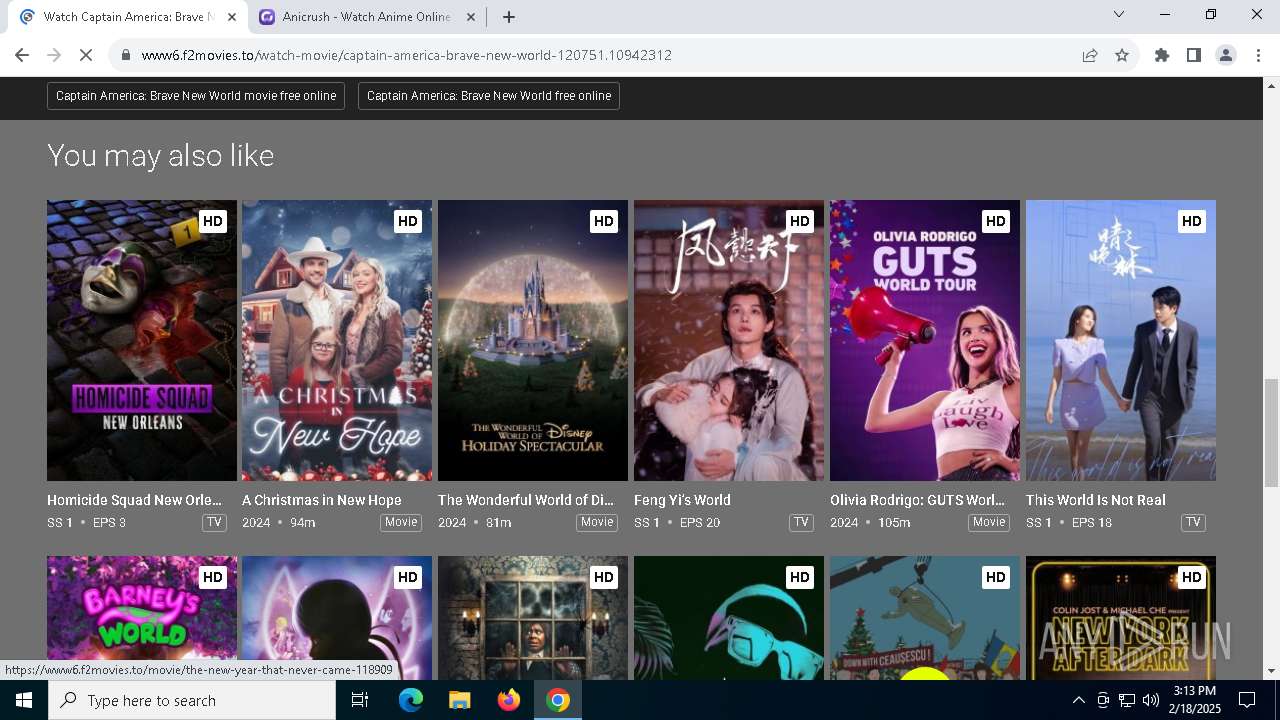
Task: Open Disney Holiday Spectacular poster
Action: pos(533,340)
